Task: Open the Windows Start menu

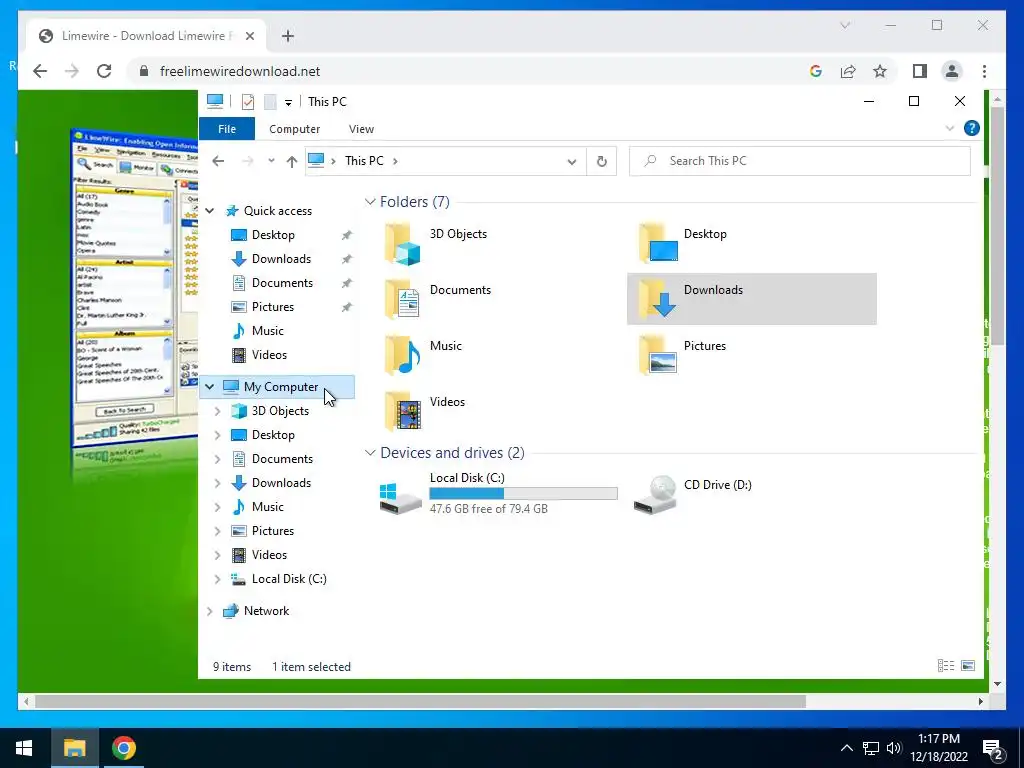Action: pos(24,748)
